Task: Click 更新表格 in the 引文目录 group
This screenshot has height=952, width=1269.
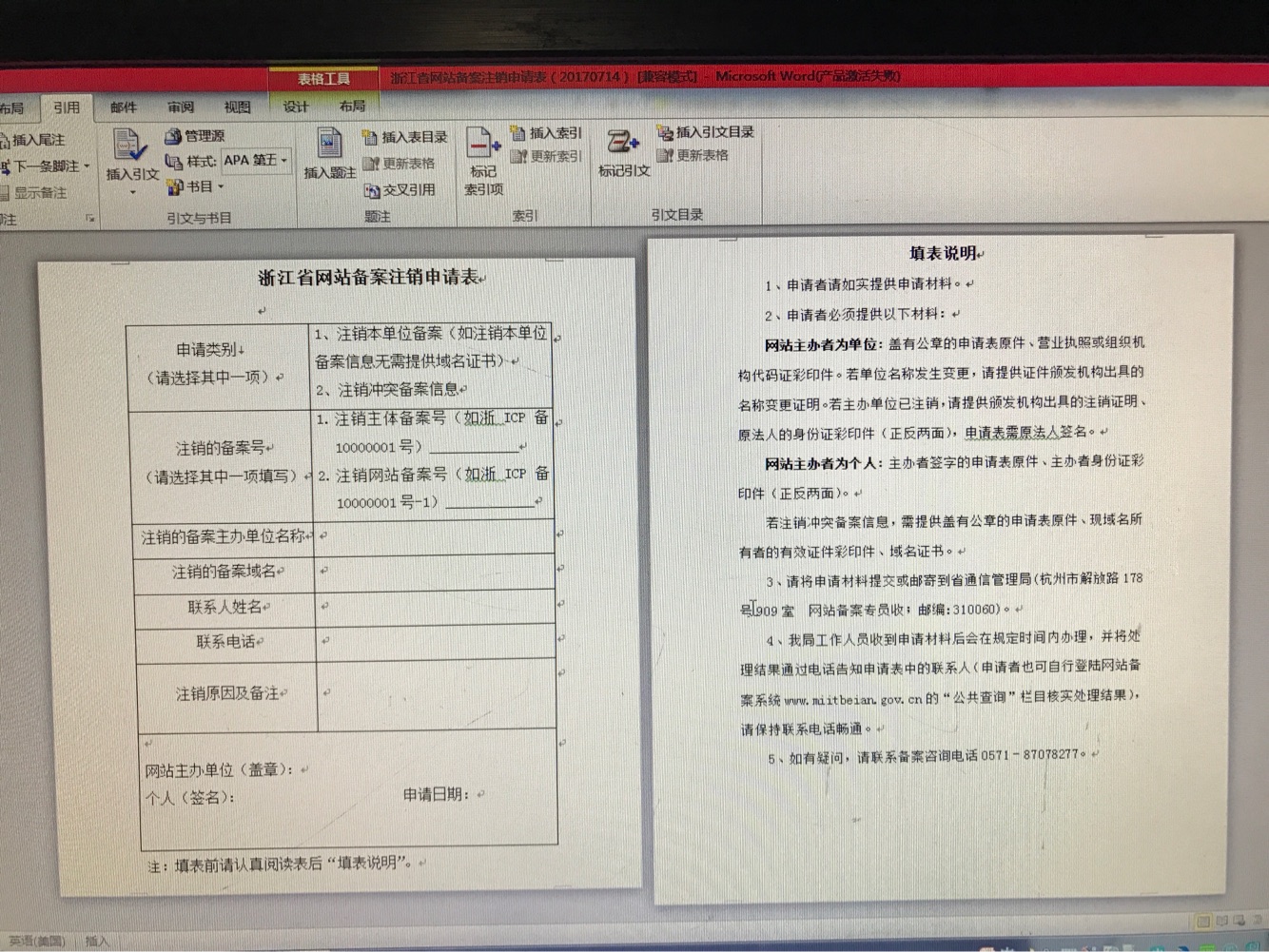Action: click(x=693, y=155)
